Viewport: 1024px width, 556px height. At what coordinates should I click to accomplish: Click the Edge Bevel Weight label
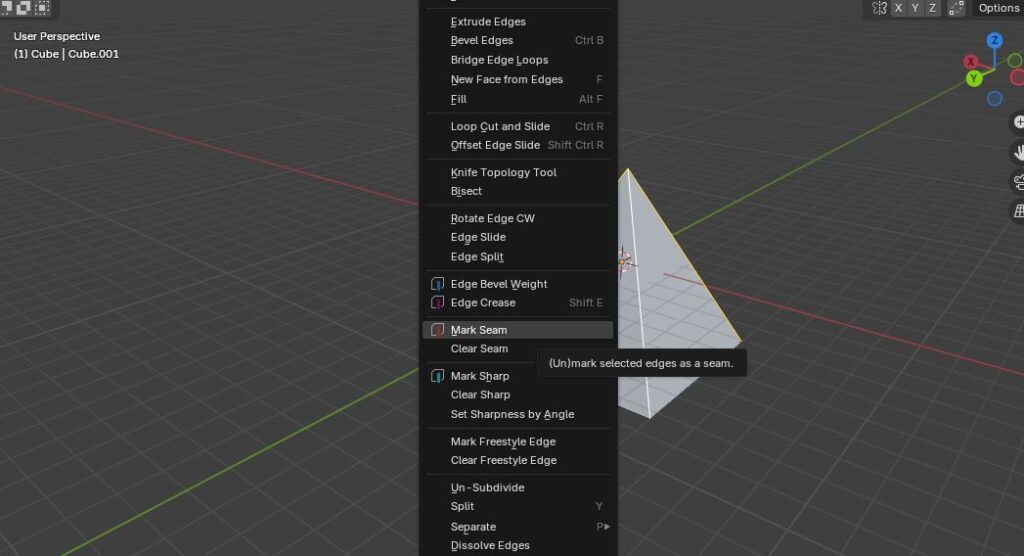499,284
